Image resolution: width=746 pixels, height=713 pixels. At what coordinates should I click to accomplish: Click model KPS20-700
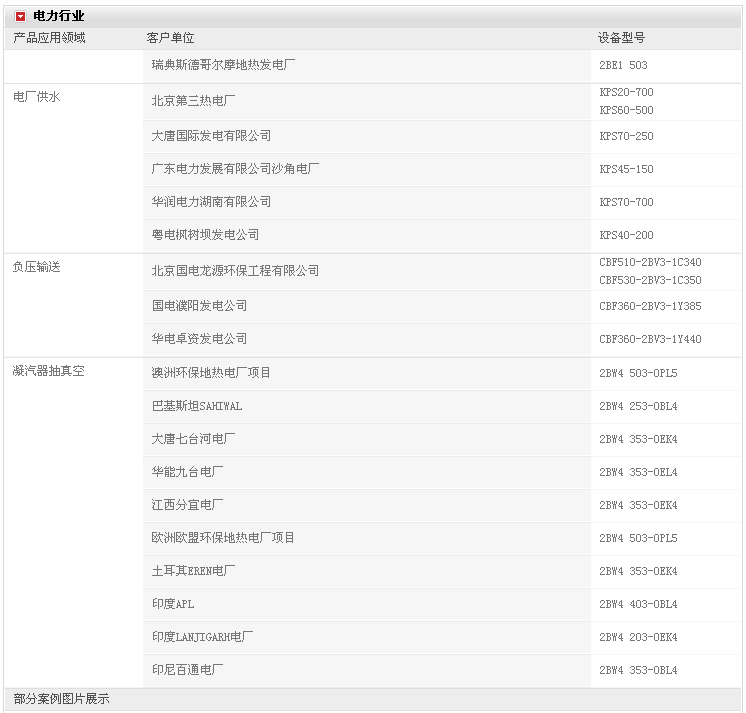[x=626, y=92]
